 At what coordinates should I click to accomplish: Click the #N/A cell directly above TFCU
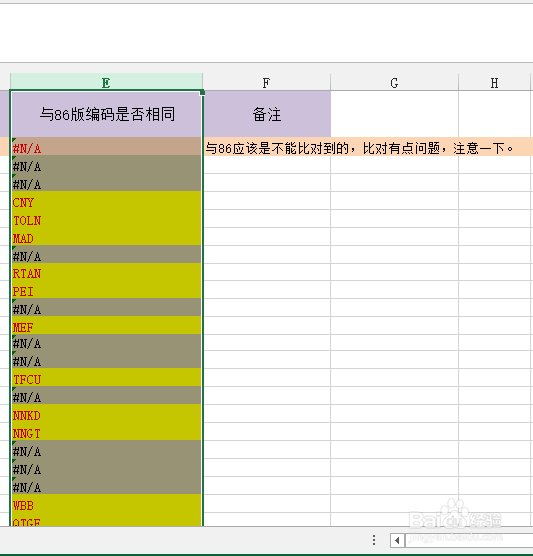[106, 360]
